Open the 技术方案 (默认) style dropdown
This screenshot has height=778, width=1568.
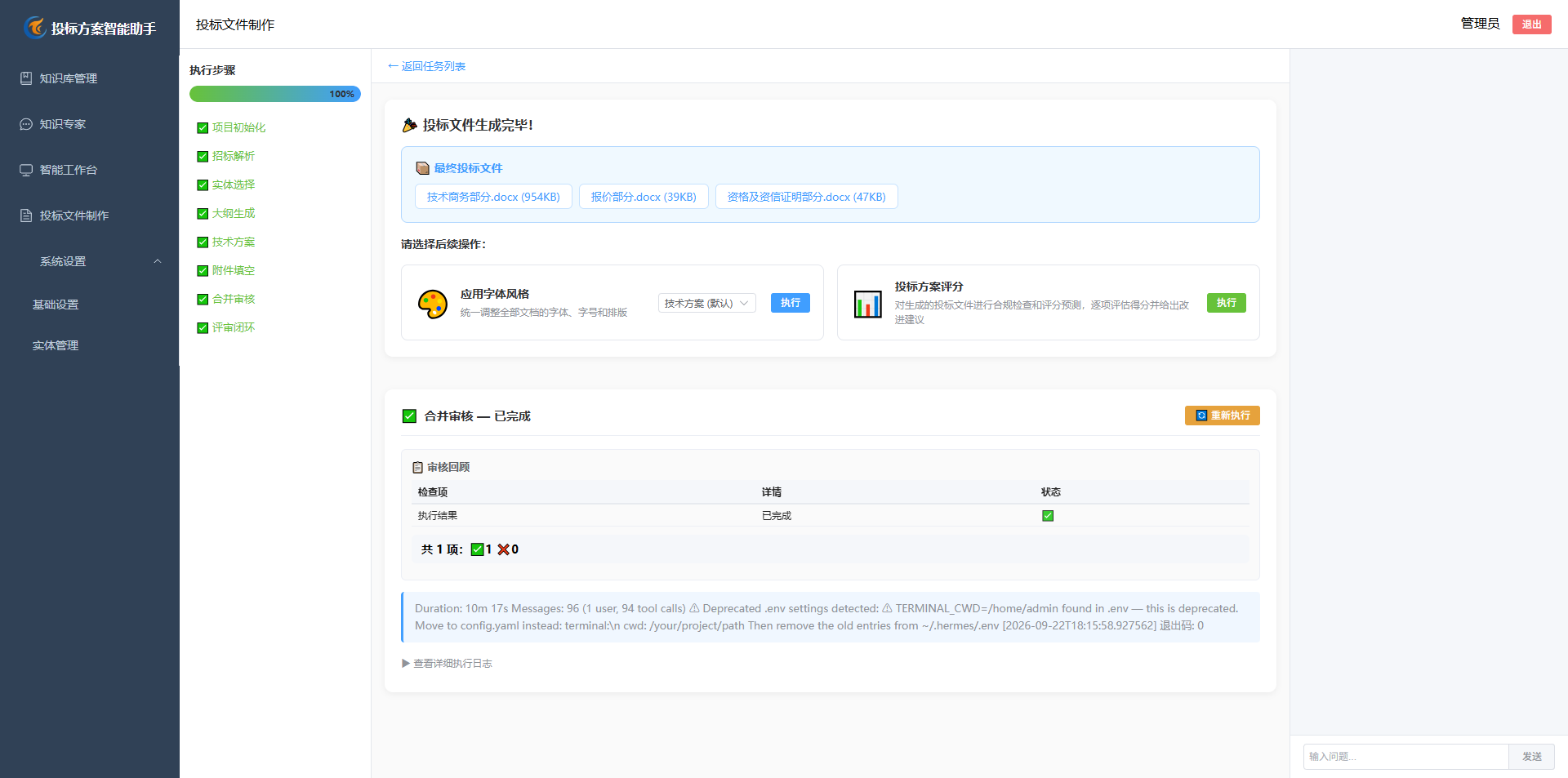[707, 303]
